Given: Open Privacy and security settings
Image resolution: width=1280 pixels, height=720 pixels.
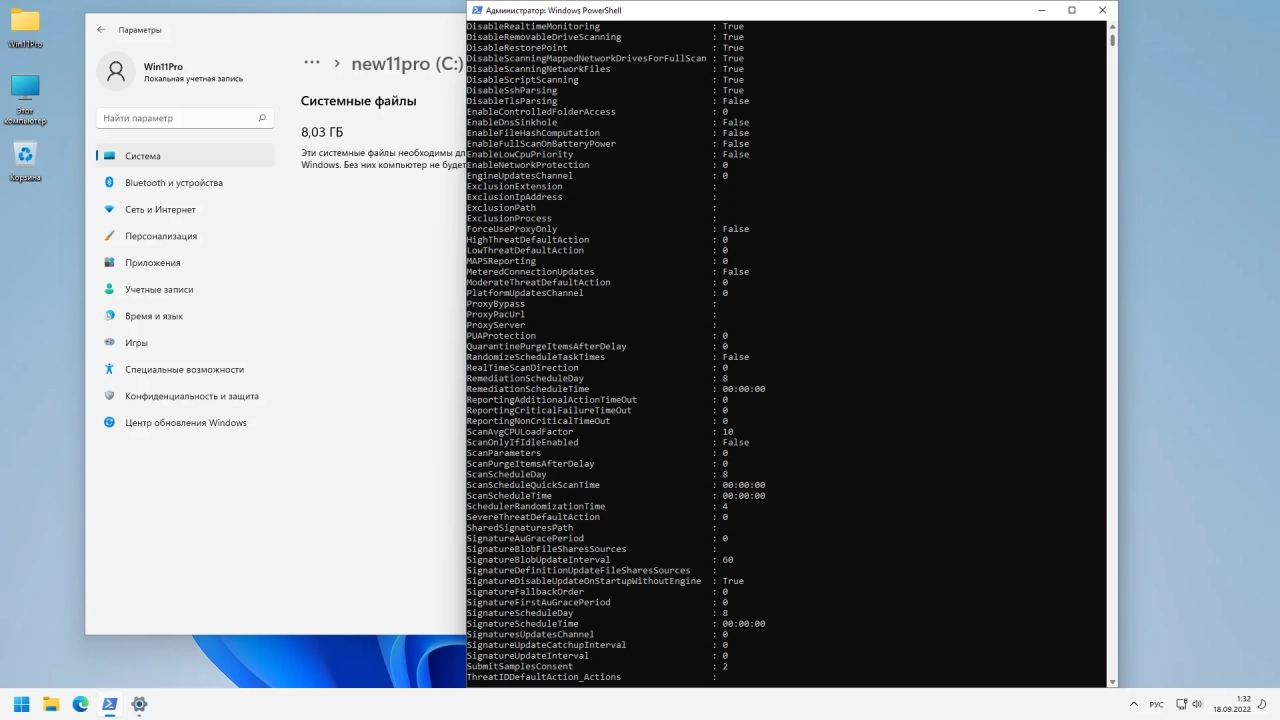Looking at the screenshot, I should (x=185, y=396).
